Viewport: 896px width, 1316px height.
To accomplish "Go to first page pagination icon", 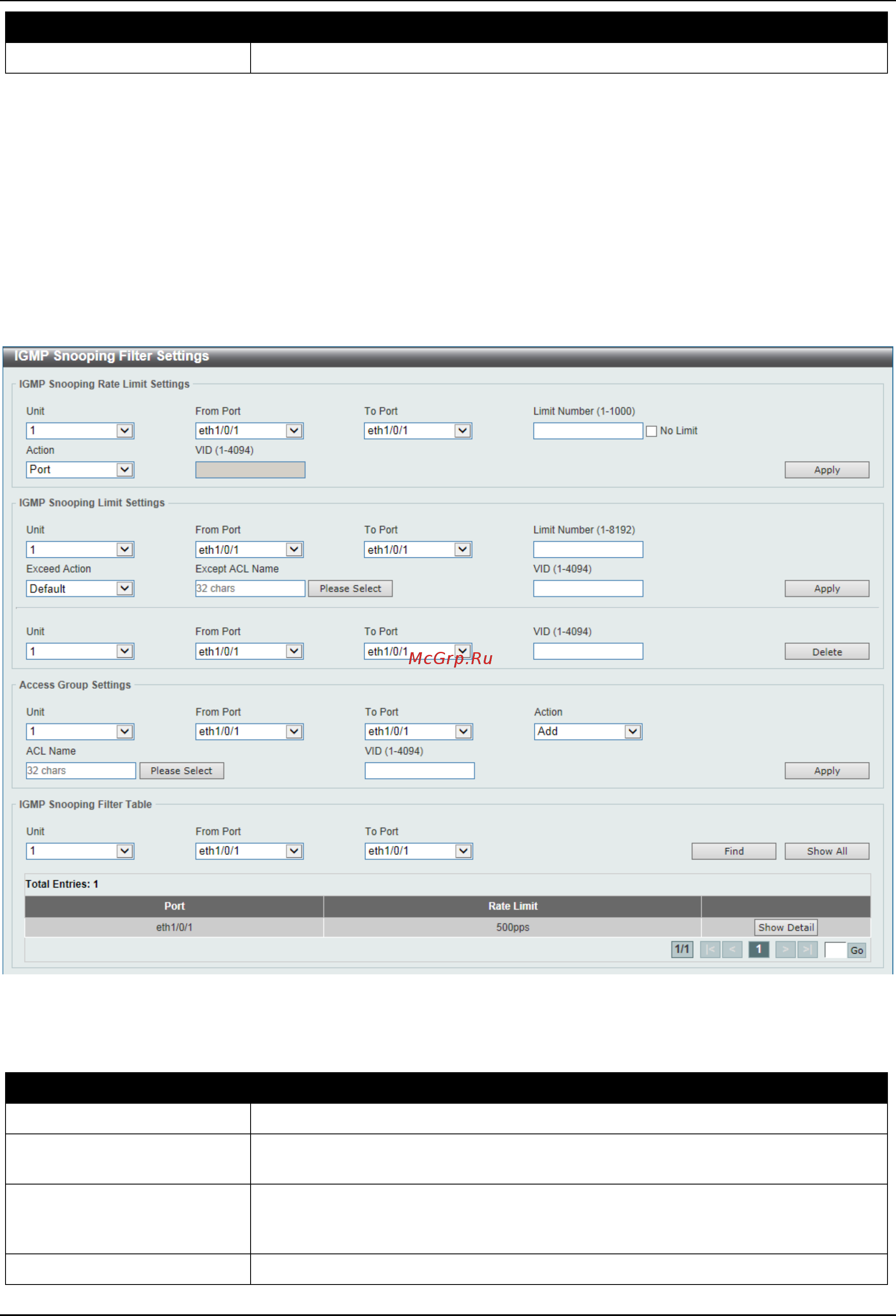I will (x=710, y=950).
